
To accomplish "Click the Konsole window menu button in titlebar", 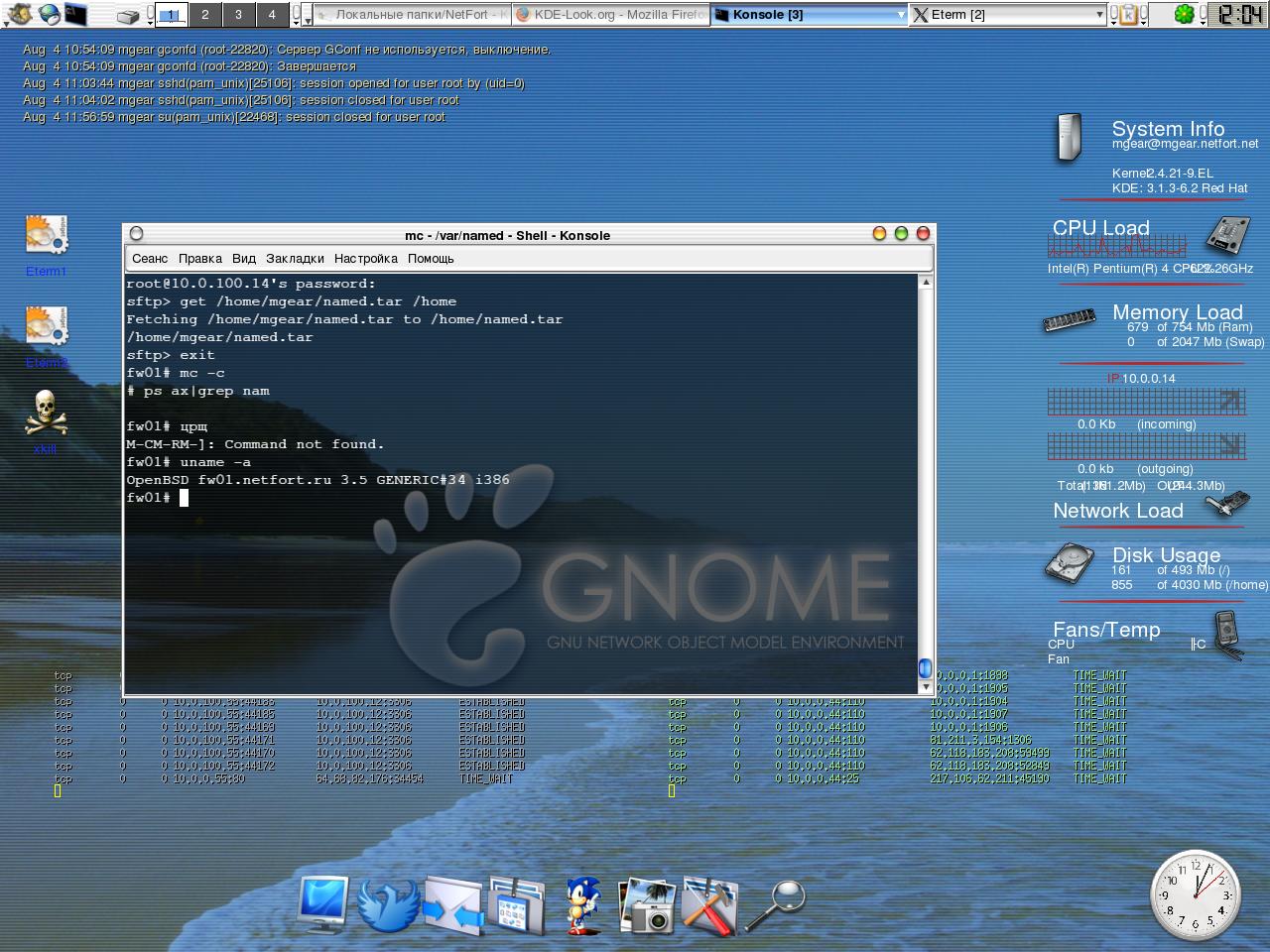I will click(x=137, y=234).
